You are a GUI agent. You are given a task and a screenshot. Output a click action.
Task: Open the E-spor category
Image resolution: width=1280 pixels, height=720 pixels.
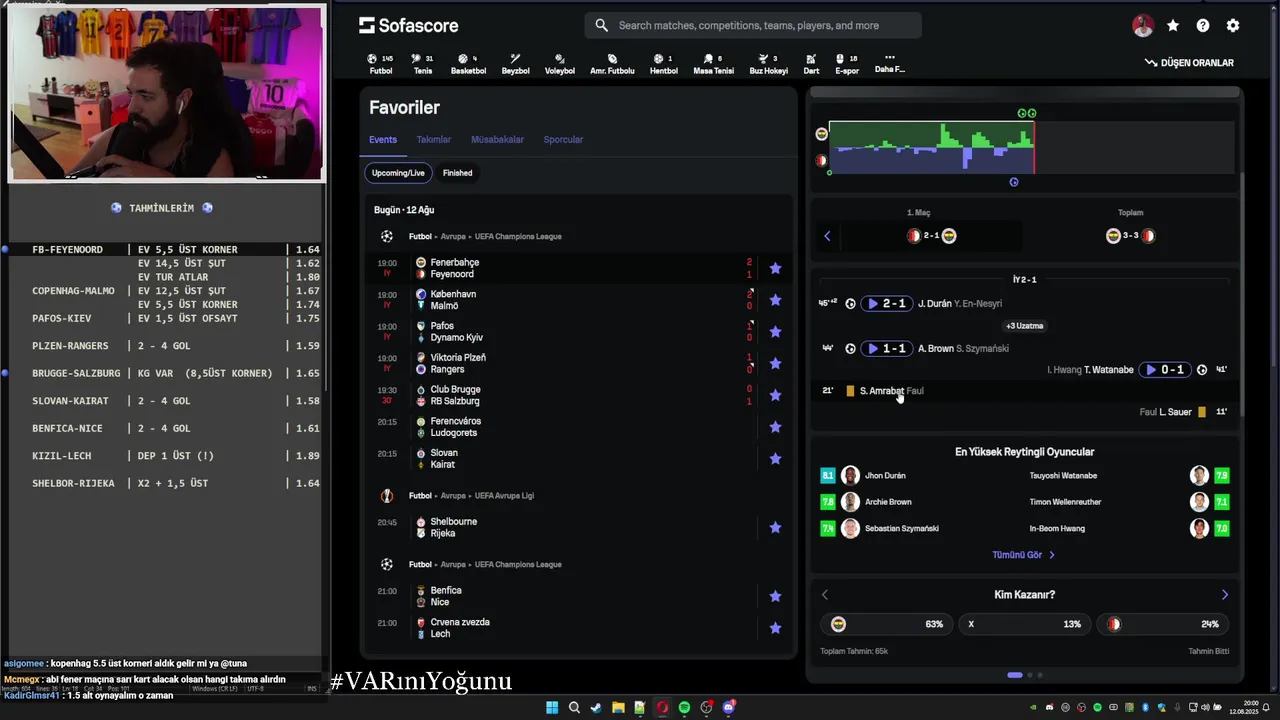click(x=847, y=64)
